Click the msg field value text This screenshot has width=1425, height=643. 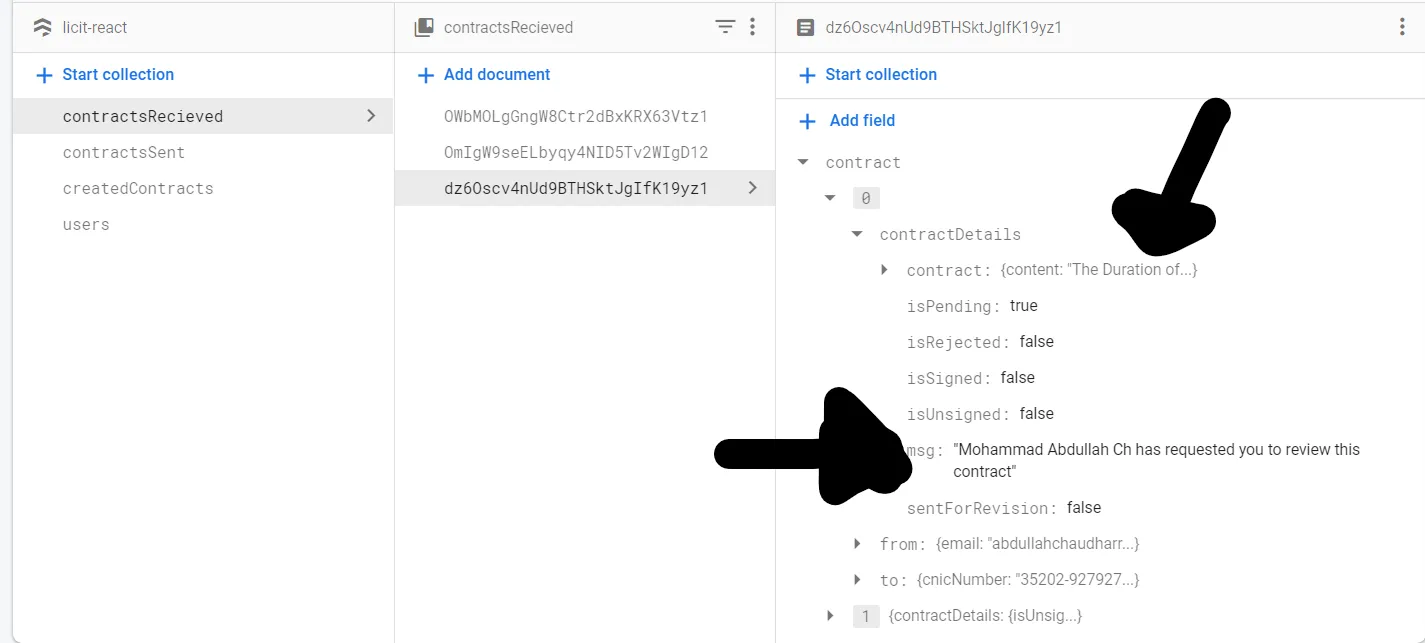[x=1156, y=461]
